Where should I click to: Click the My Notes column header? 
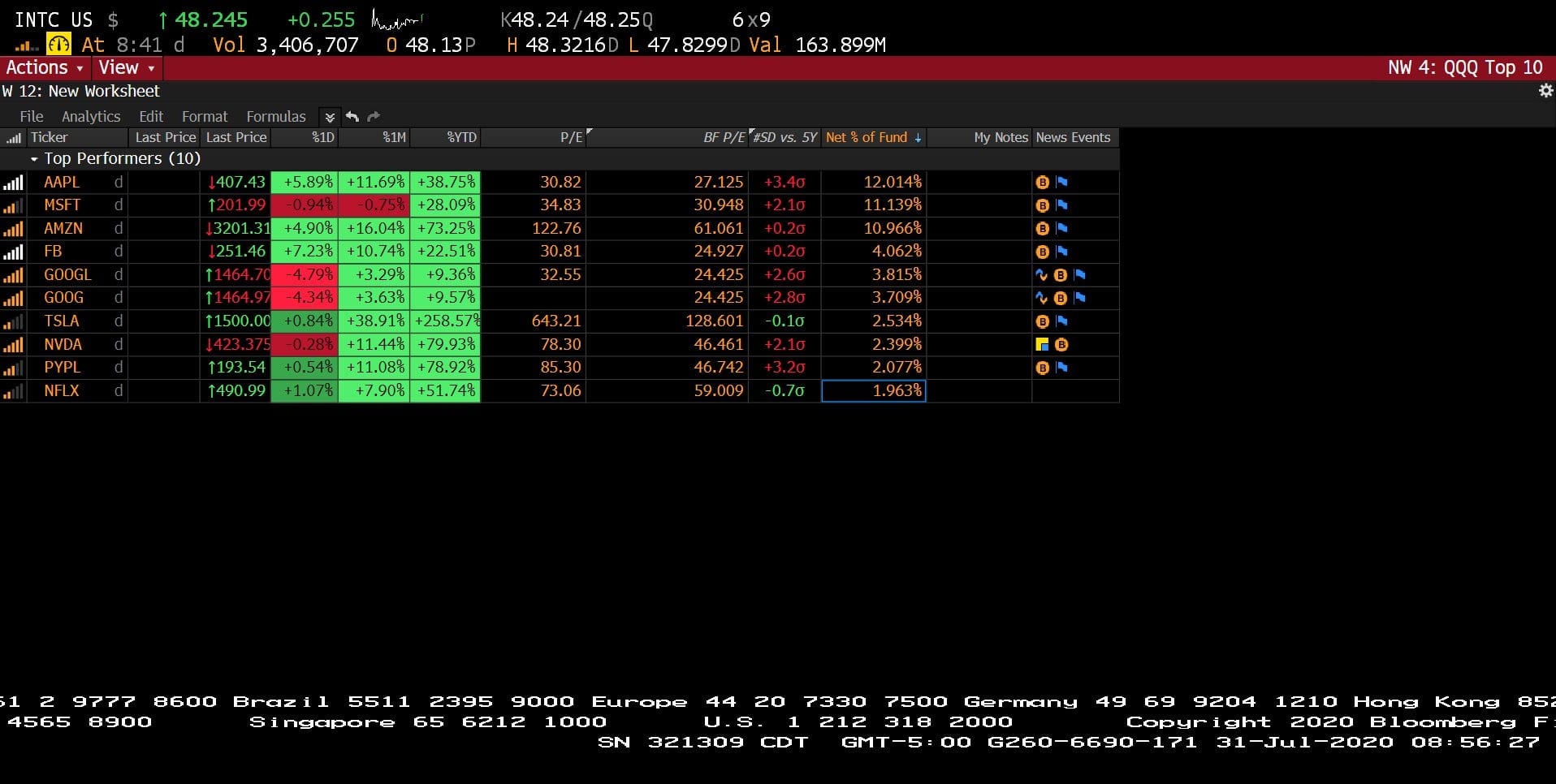979,138
